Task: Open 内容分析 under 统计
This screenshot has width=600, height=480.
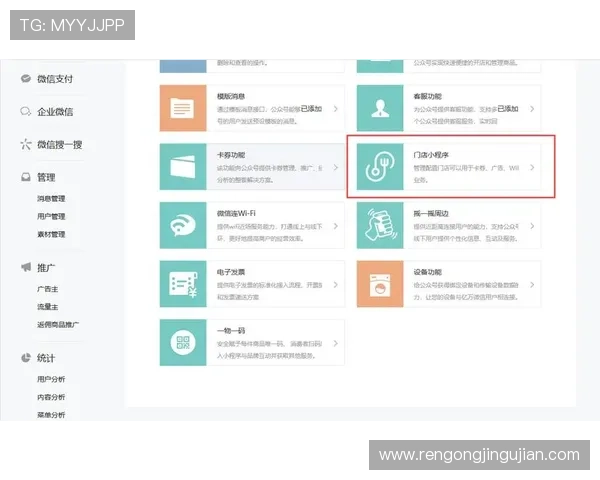Action: click(x=51, y=397)
